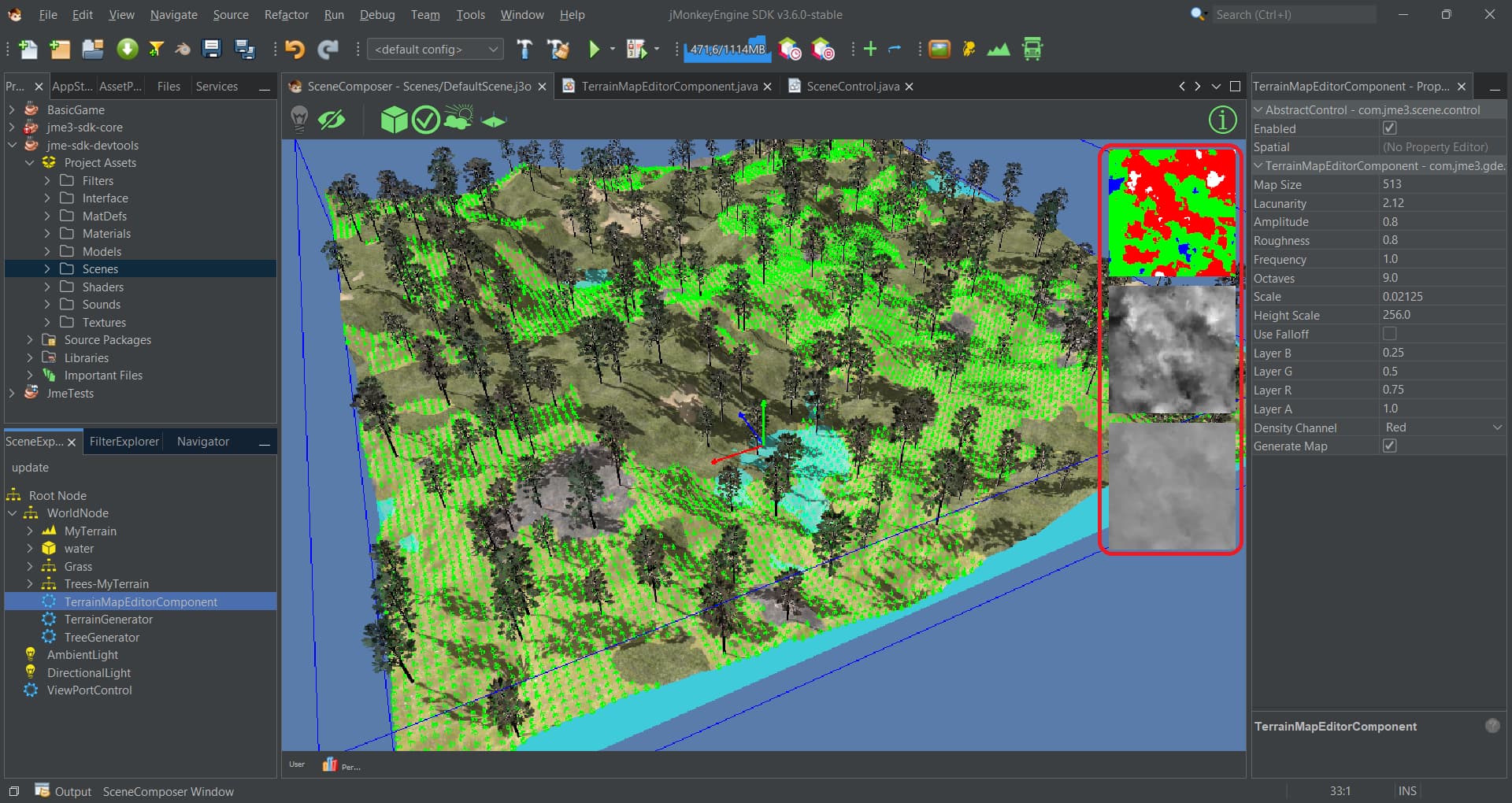This screenshot has width=1512, height=803.
Task: Click the Save All double-disk toolbar icon
Action: [x=245, y=50]
